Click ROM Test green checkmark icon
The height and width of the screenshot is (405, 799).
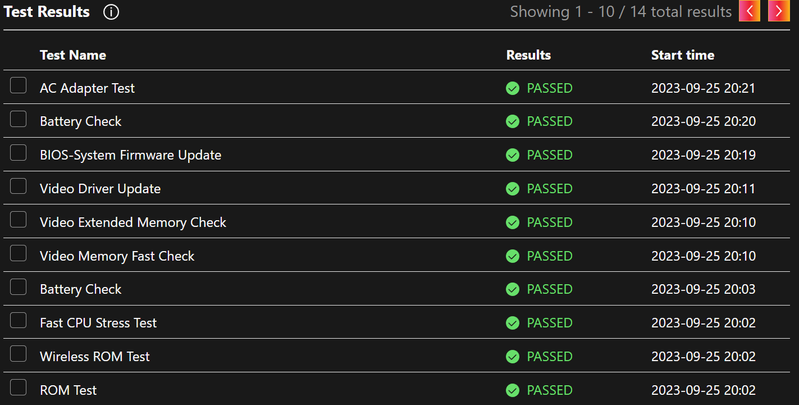pos(513,390)
